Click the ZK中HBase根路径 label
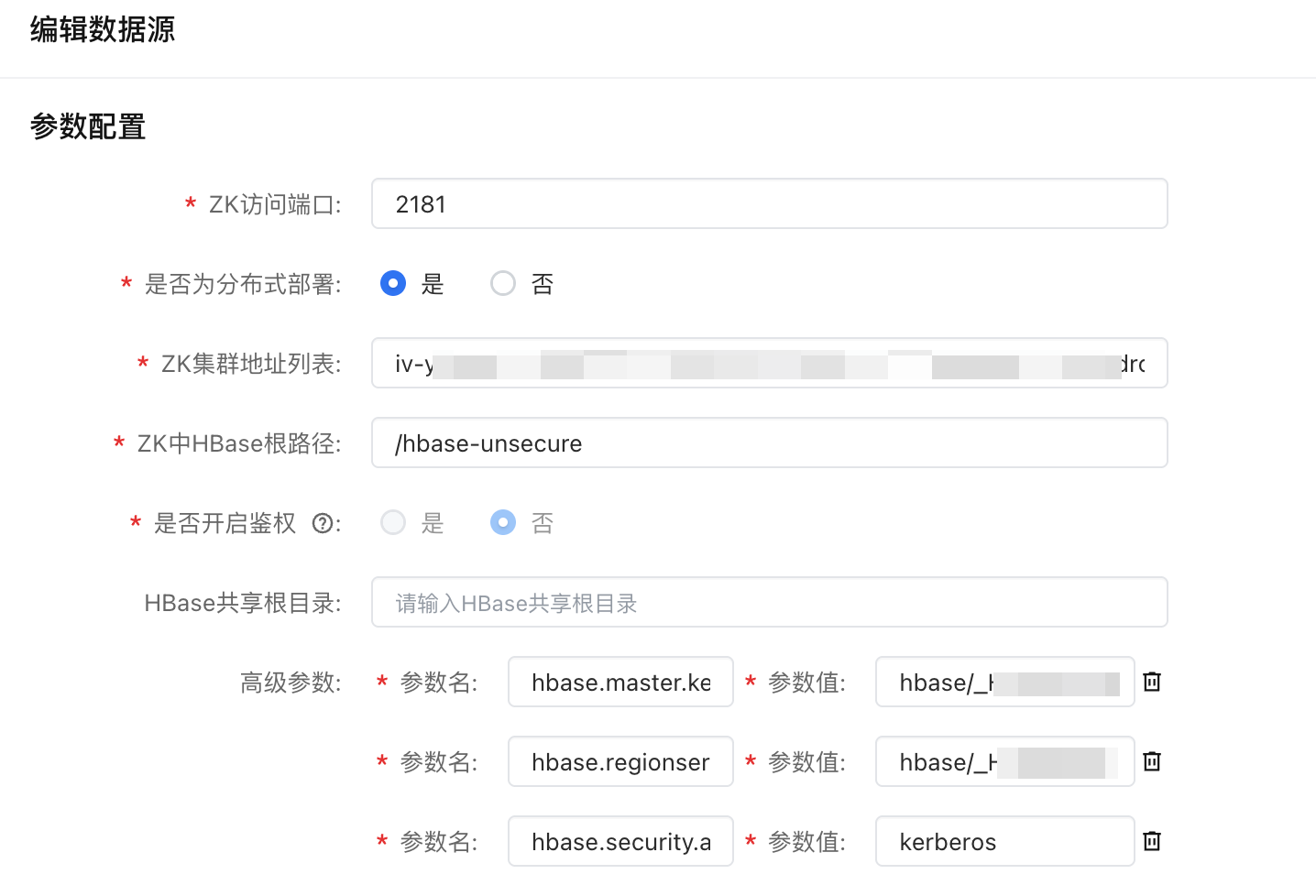This screenshot has width=1316, height=896. (x=238, y=443)
